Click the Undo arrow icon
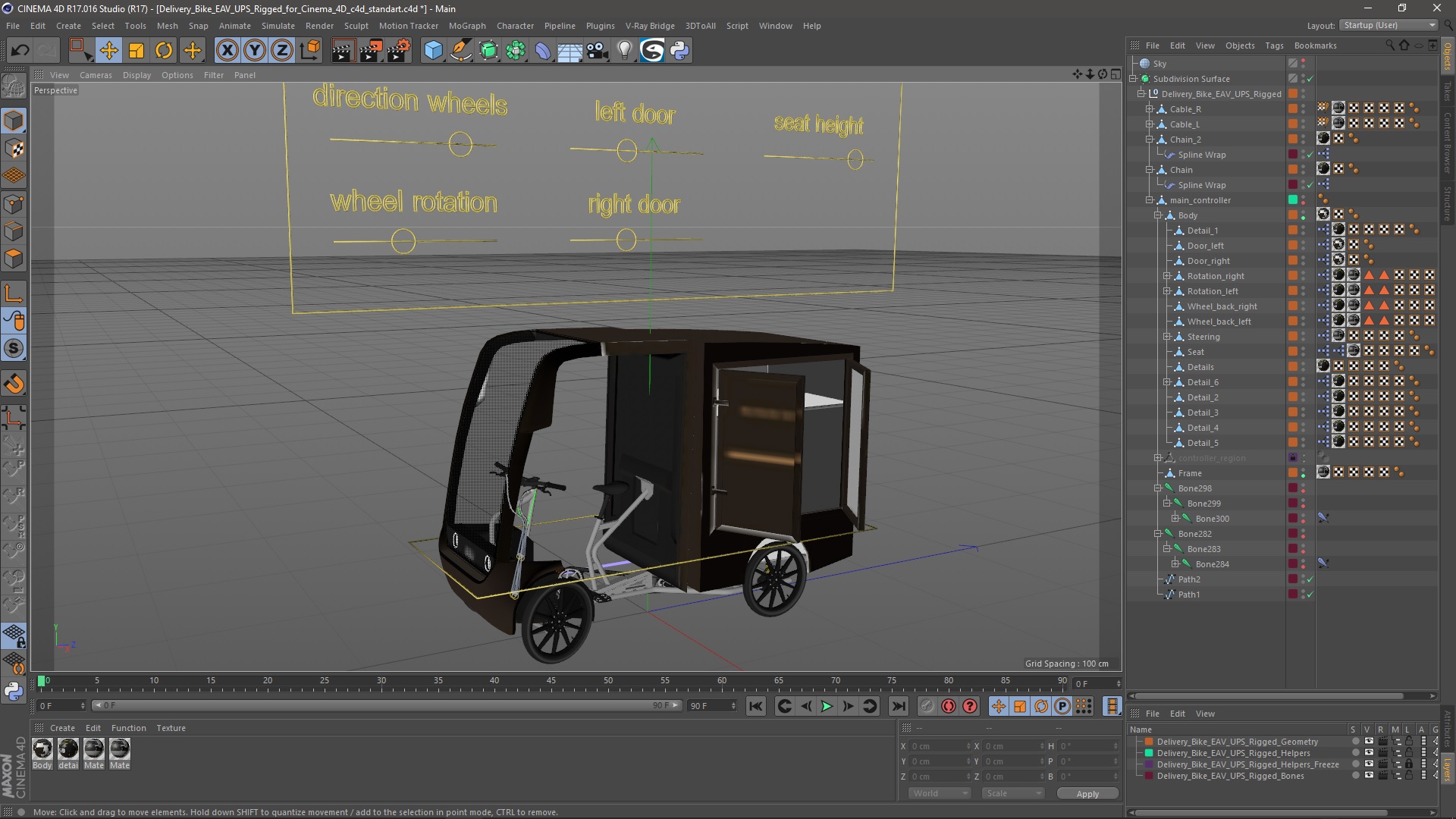1456x819 pixels. [20, 51]
